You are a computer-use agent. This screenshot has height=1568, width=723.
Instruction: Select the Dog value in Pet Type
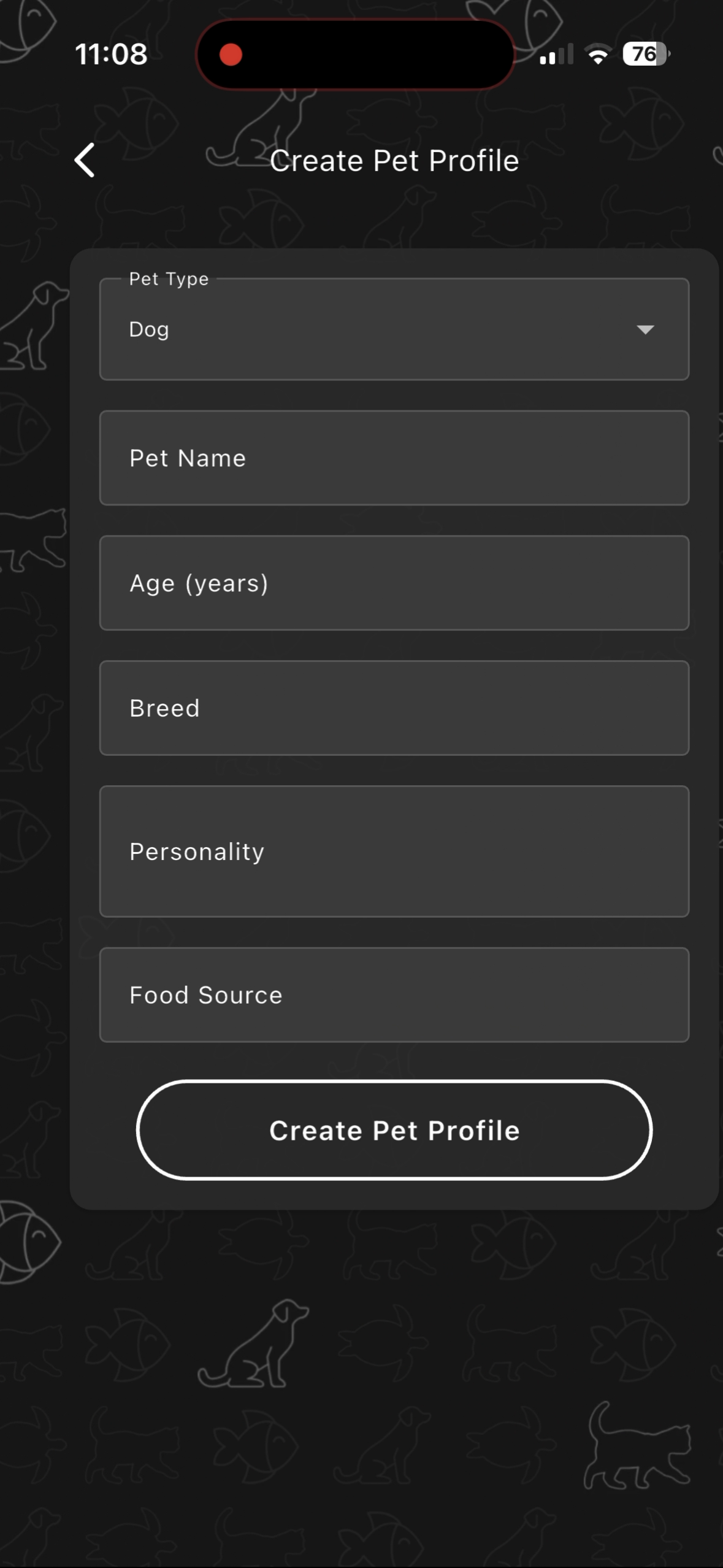[x=149, y=329]
